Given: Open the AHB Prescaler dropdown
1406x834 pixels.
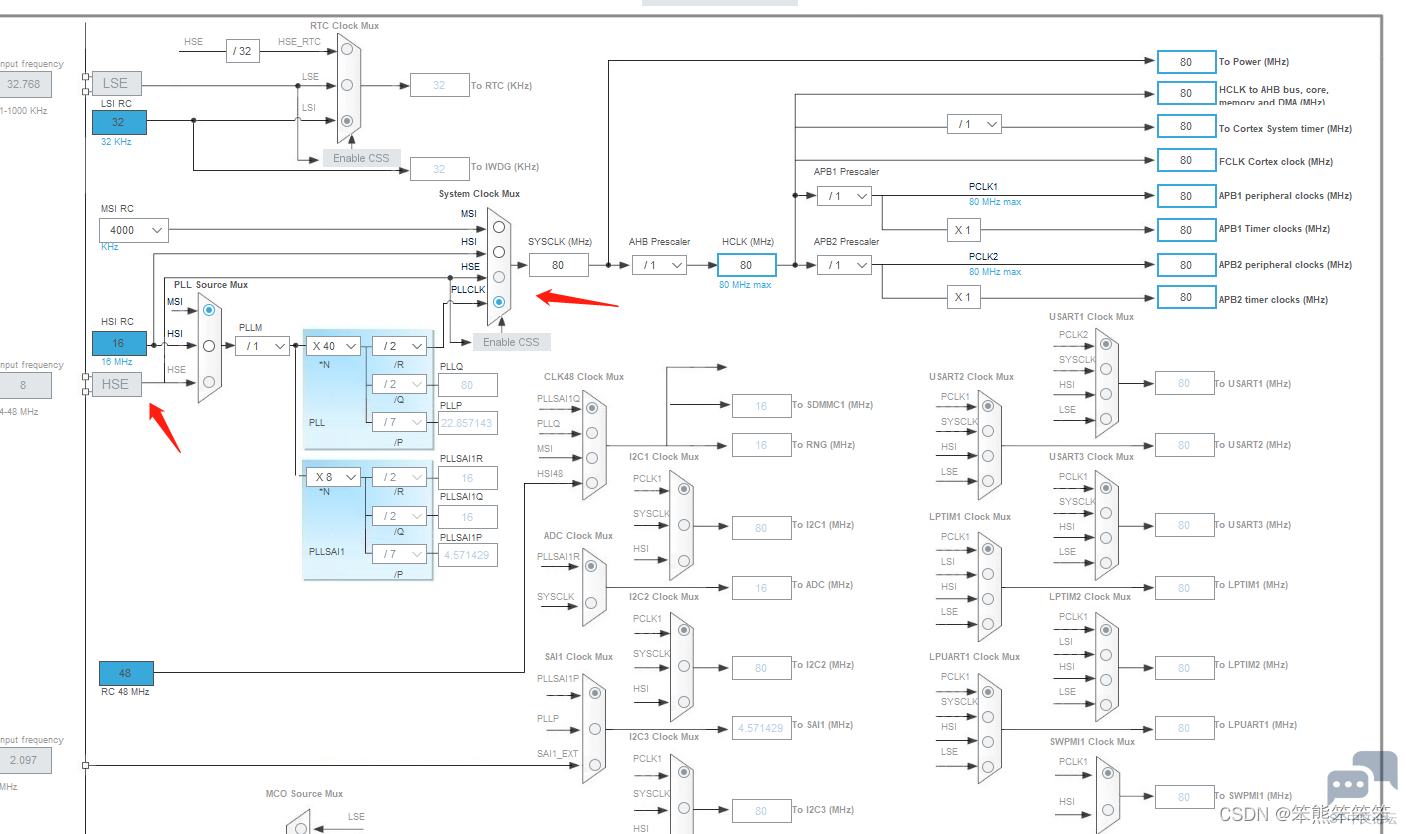Looking at the screenshot, I should coord(659,265).
